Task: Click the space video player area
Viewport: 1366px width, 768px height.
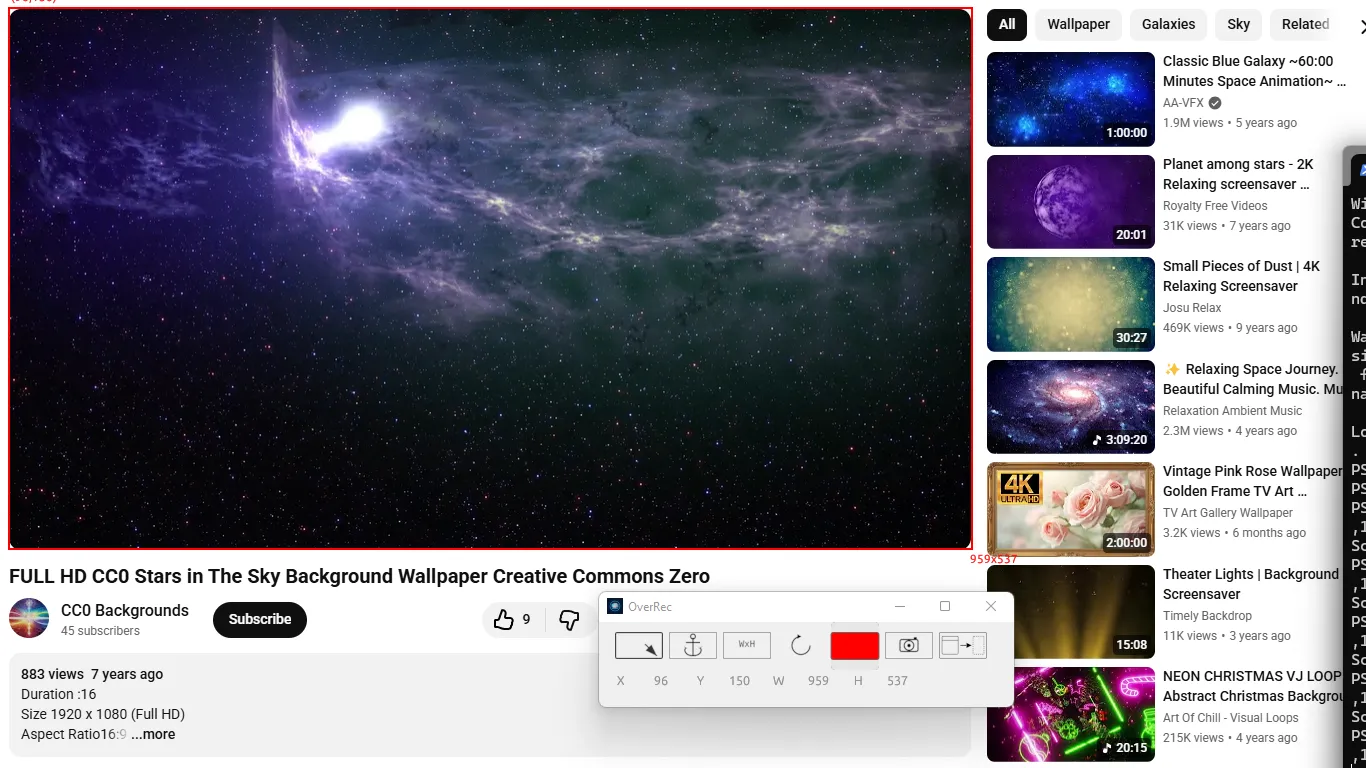Action: 490,279
